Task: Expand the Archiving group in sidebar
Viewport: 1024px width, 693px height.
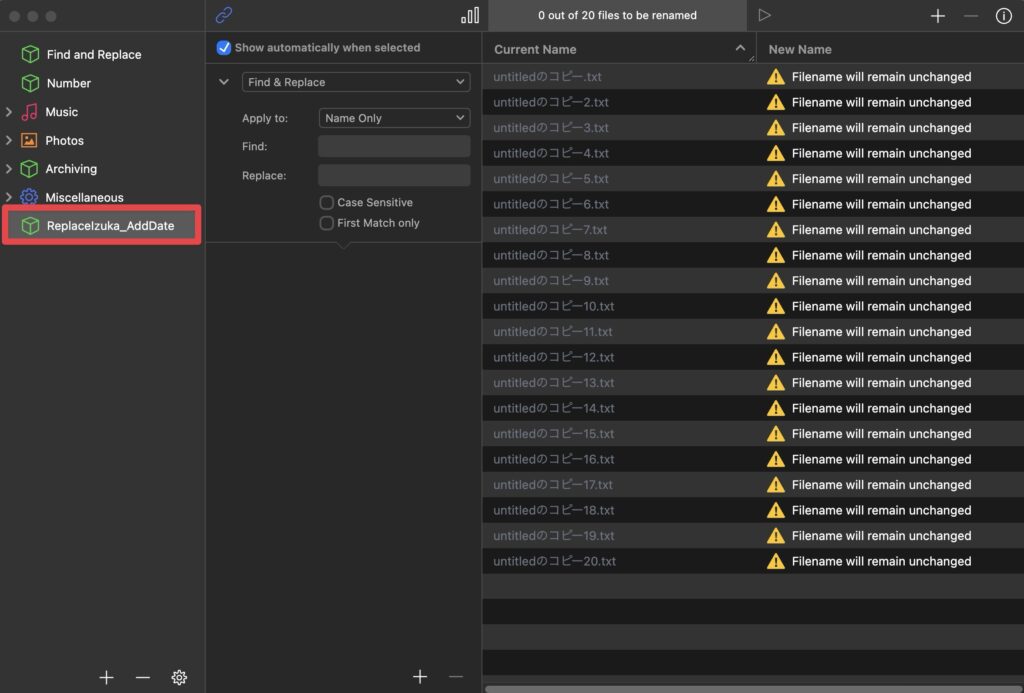Action: 9,169
